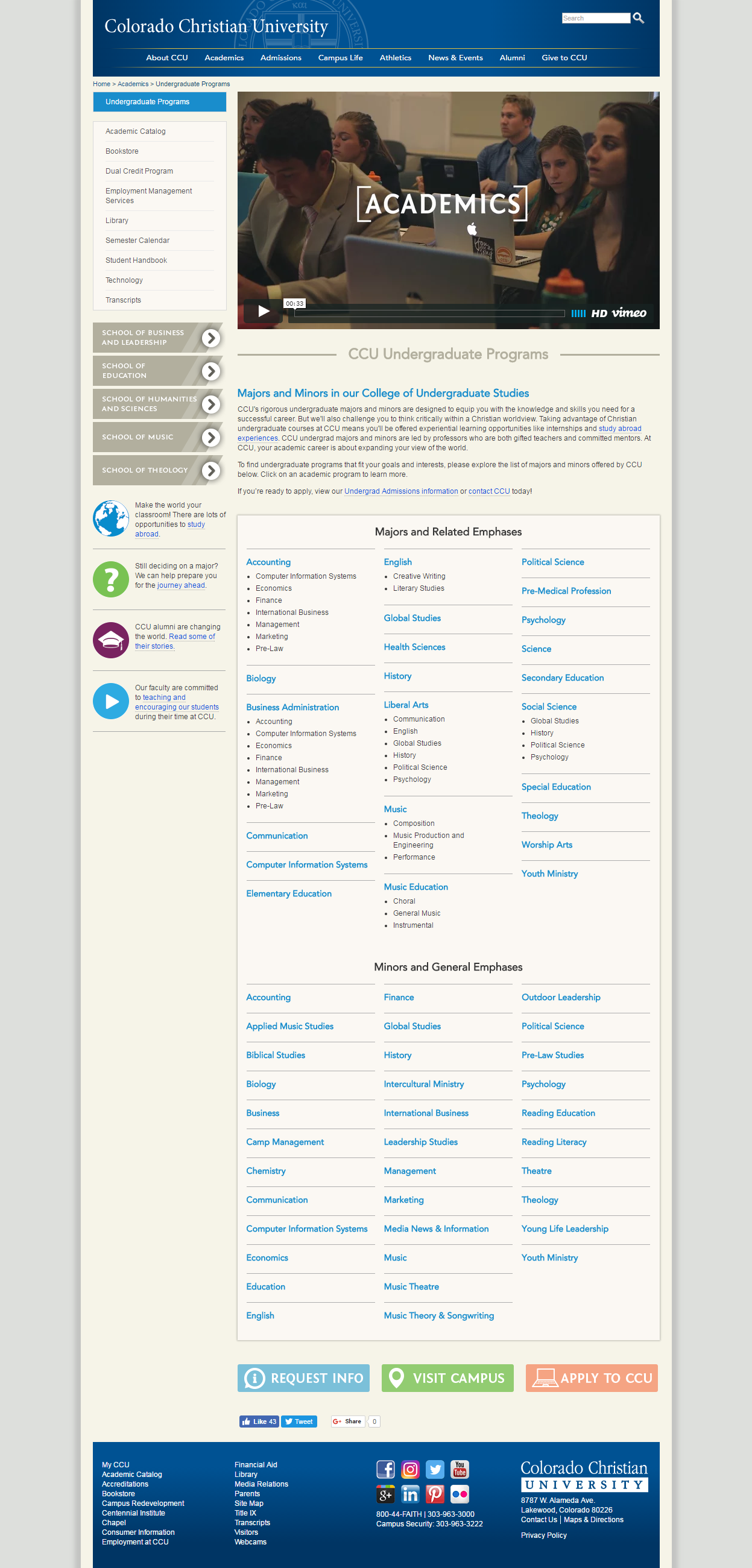Image resolution: width=752 pixels, height=1568 pixels.
Task: Click the footer Colorado Christian University logo
Action: (584, 1475)
